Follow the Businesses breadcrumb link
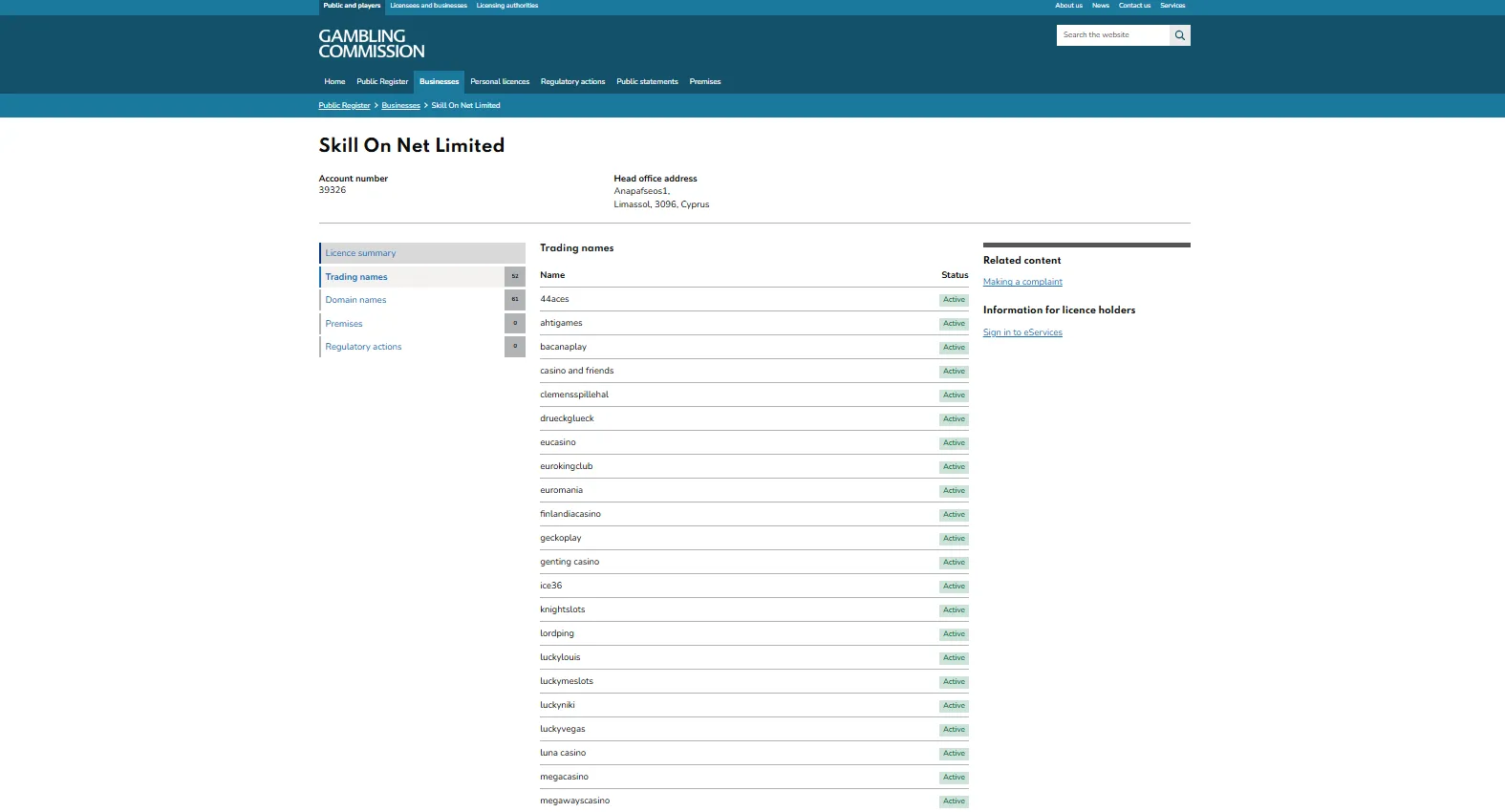The width and height of the screenshot is (1505, 812). (400, 106)
